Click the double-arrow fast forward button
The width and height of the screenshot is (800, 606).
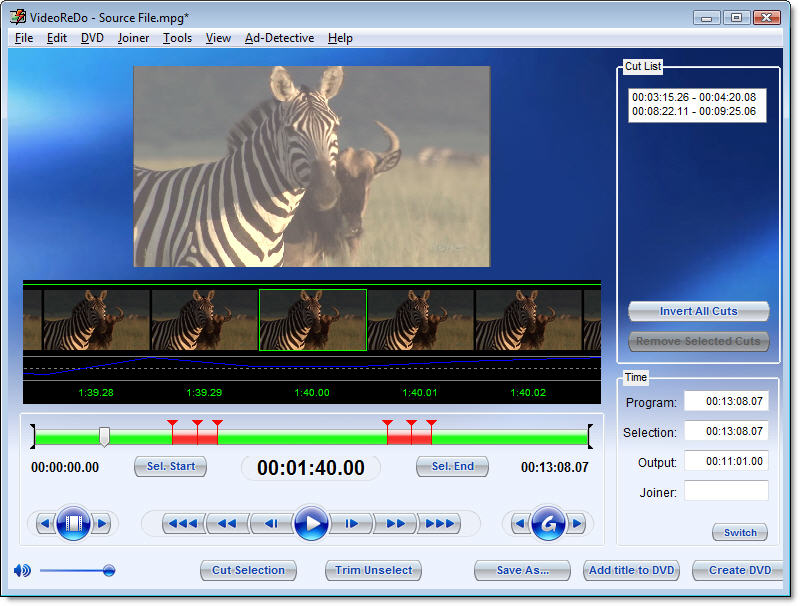pos(396,523)
